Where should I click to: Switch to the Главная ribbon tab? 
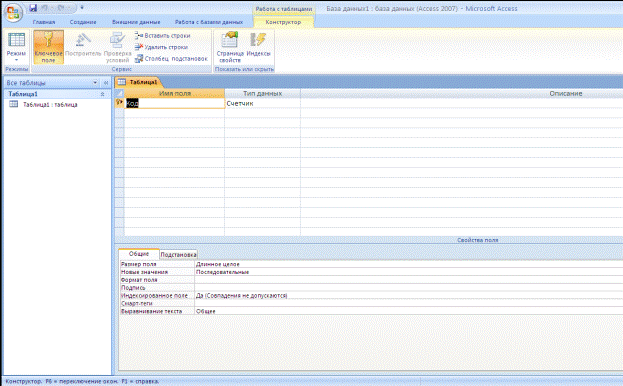tap(44, 22)
